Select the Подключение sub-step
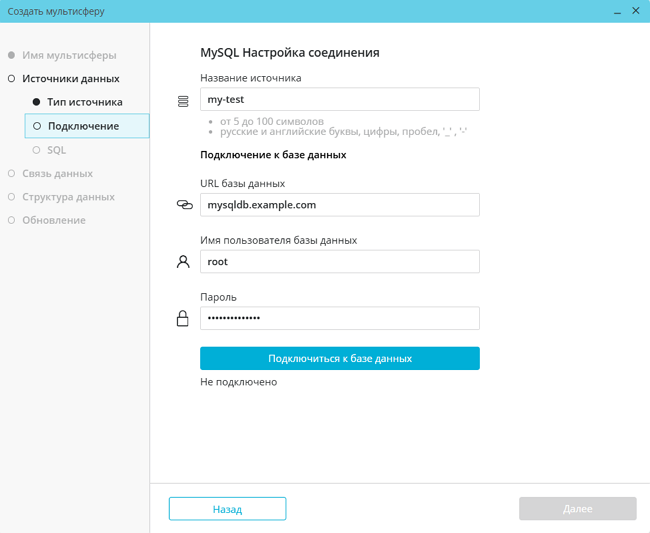 [x=83, y=126]
